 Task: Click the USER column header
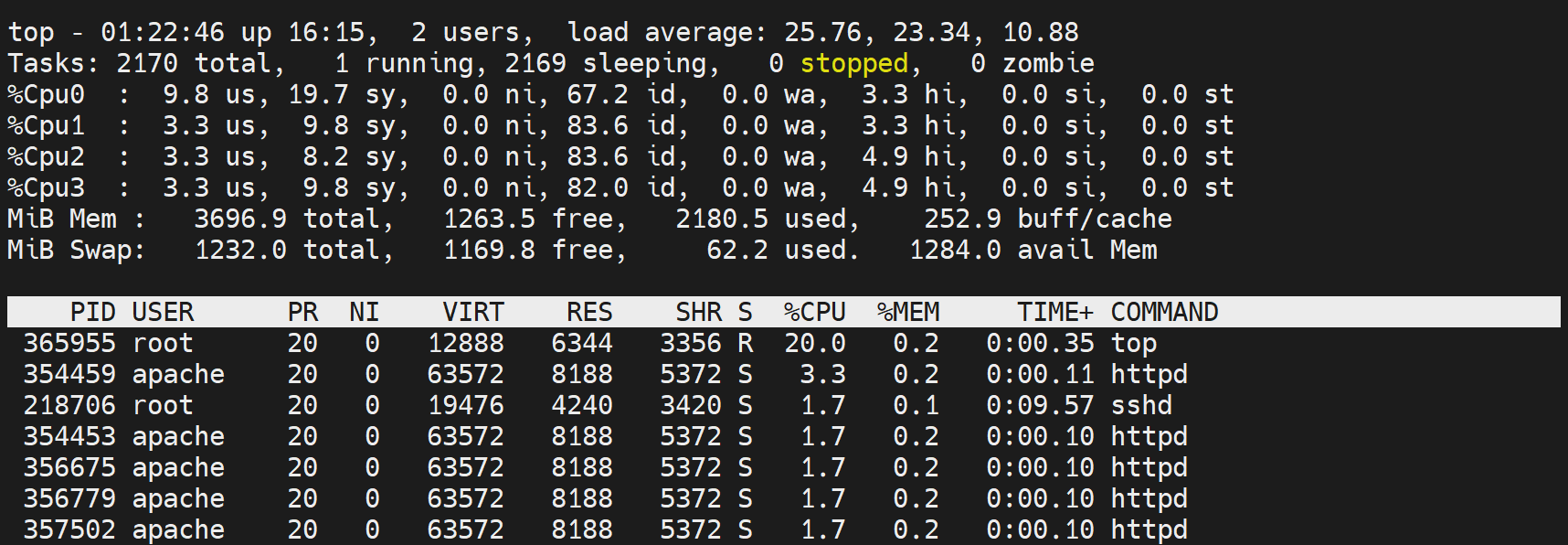tap(163, 312)
